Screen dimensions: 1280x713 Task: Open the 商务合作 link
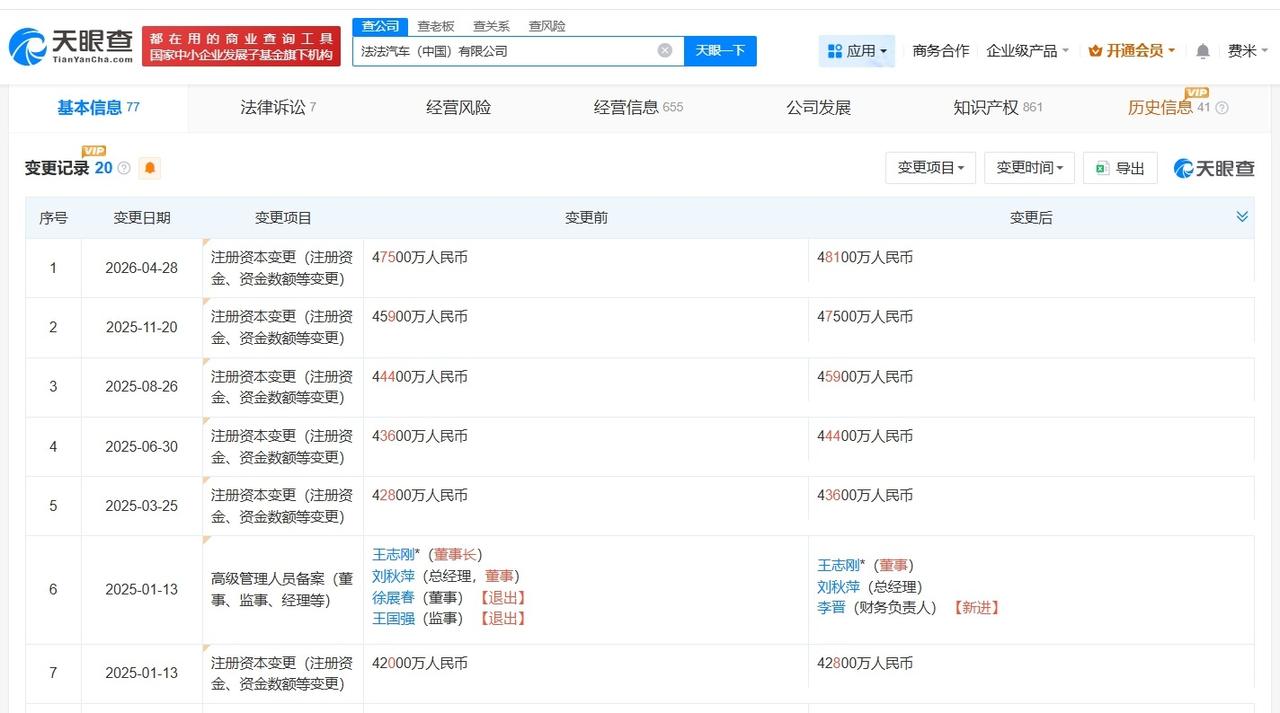tap(941, 50)
